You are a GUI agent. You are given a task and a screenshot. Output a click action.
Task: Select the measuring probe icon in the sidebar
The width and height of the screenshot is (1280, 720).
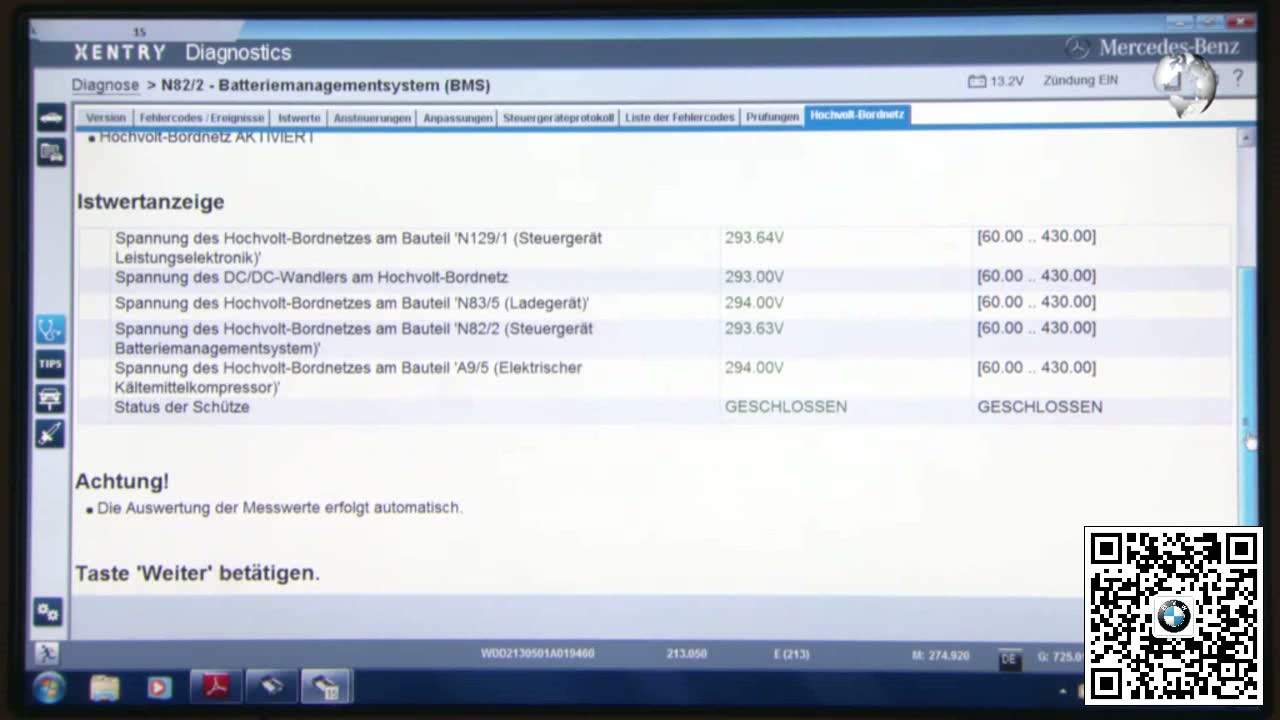(x=51, y=433)
